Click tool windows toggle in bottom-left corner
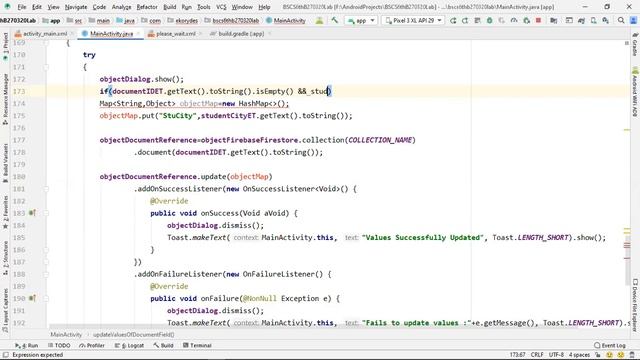Viewport: 640px width, 360px height. click(5, 355)
